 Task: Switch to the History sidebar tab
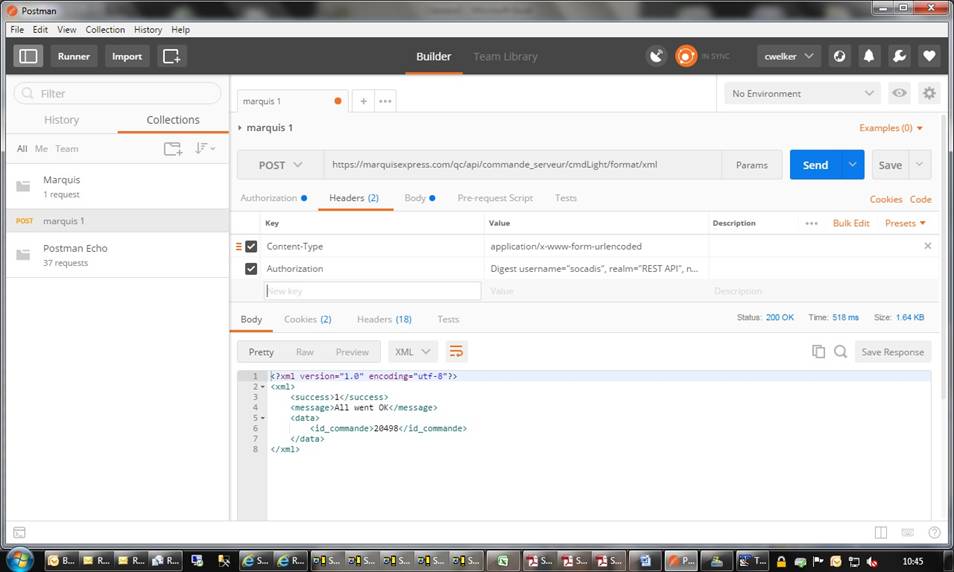(x=61, y=120)
